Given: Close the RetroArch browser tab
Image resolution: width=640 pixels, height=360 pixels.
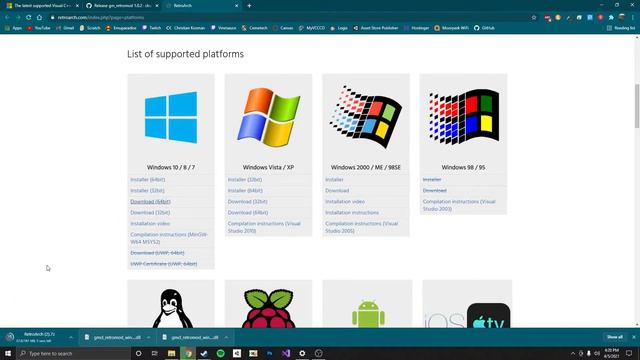Looking at the screenshot, I should pos(237,6).
